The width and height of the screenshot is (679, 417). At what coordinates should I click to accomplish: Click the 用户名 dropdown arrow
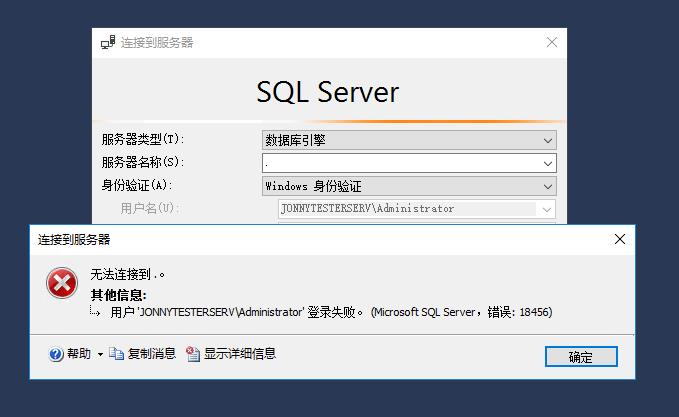[x=547, y=209]
